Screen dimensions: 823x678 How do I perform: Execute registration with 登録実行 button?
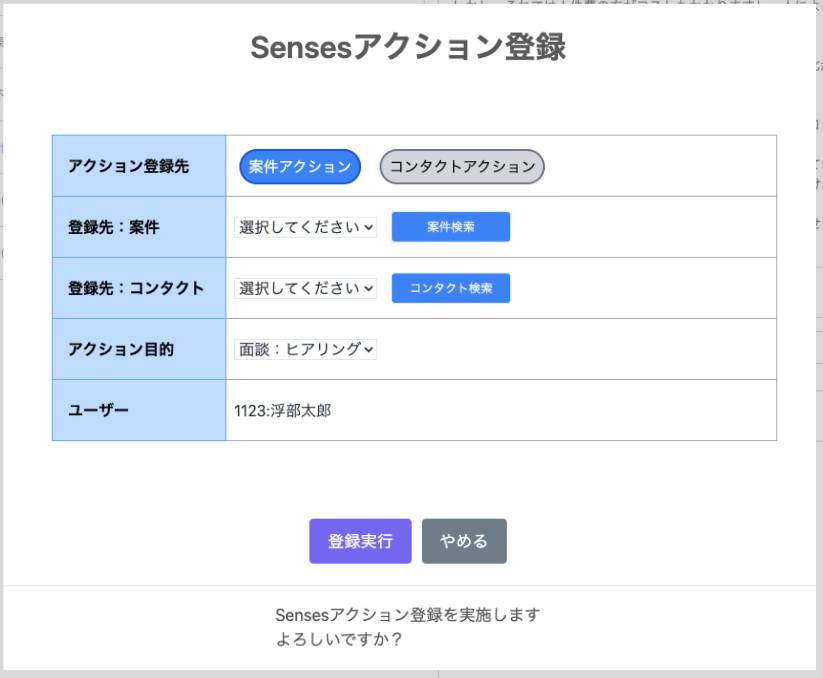(x=360, y=541)
